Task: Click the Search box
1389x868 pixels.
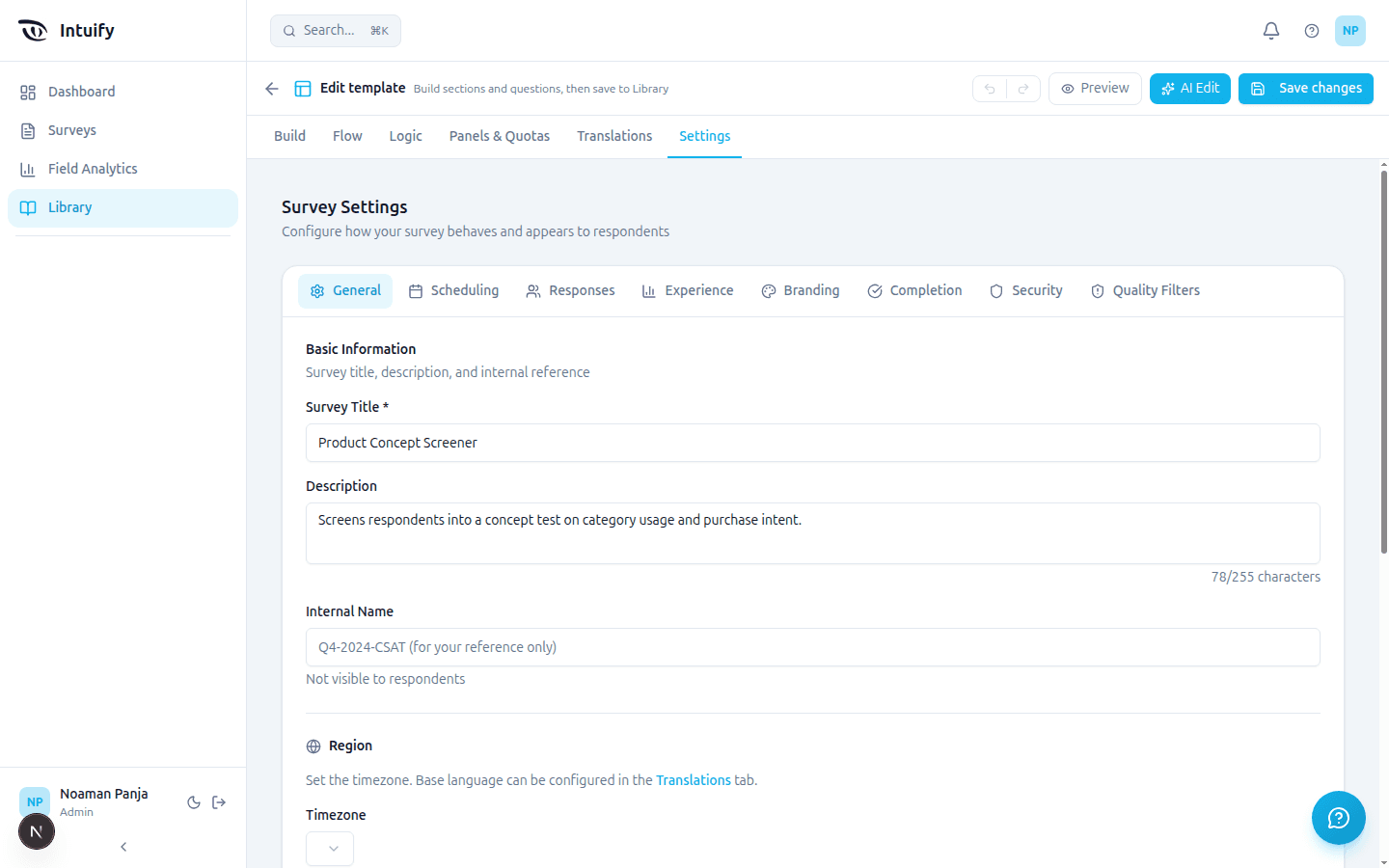Action: tap(336, 31)
